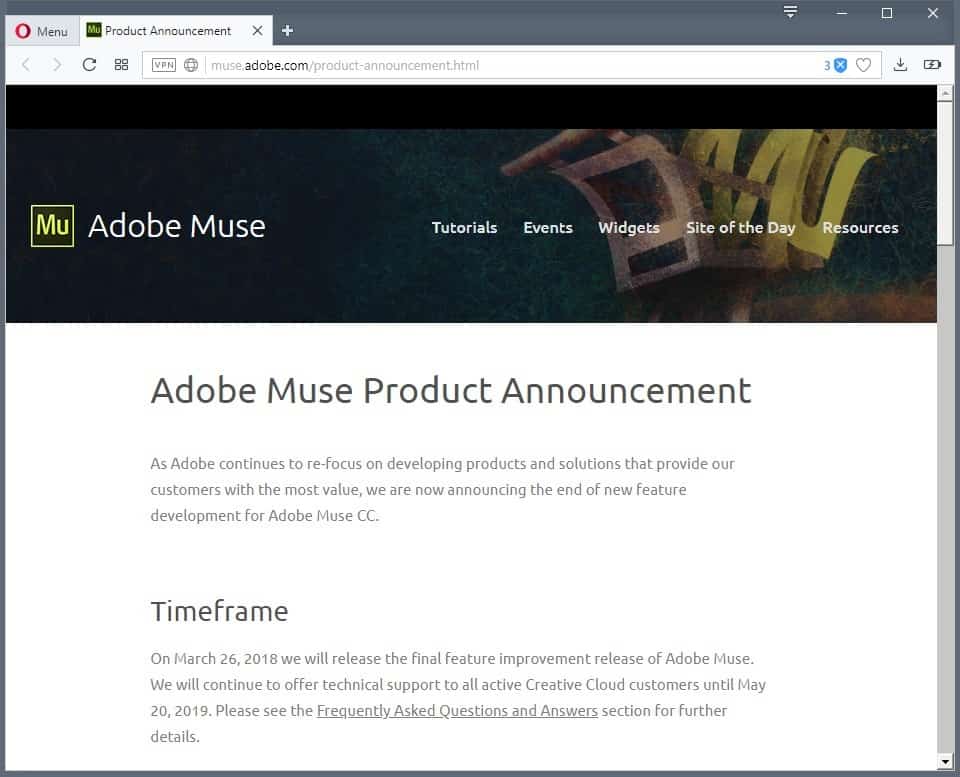Open the Downloads panel
Viewport: 960px width, 777px height.
coord(899,64)
